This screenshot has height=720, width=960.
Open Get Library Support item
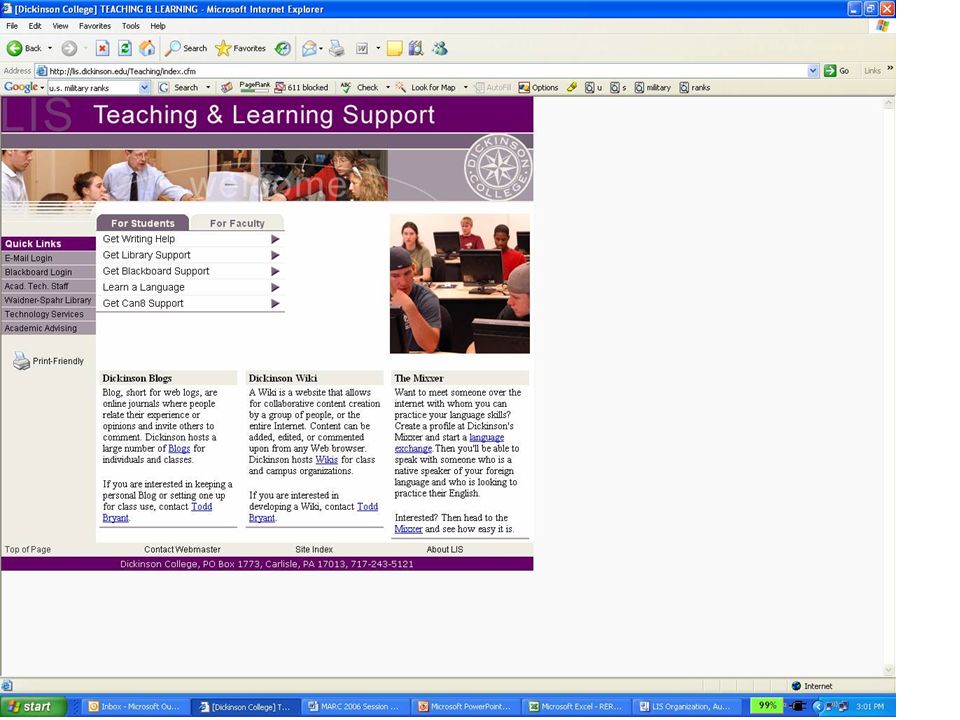(x=190, y=255)
